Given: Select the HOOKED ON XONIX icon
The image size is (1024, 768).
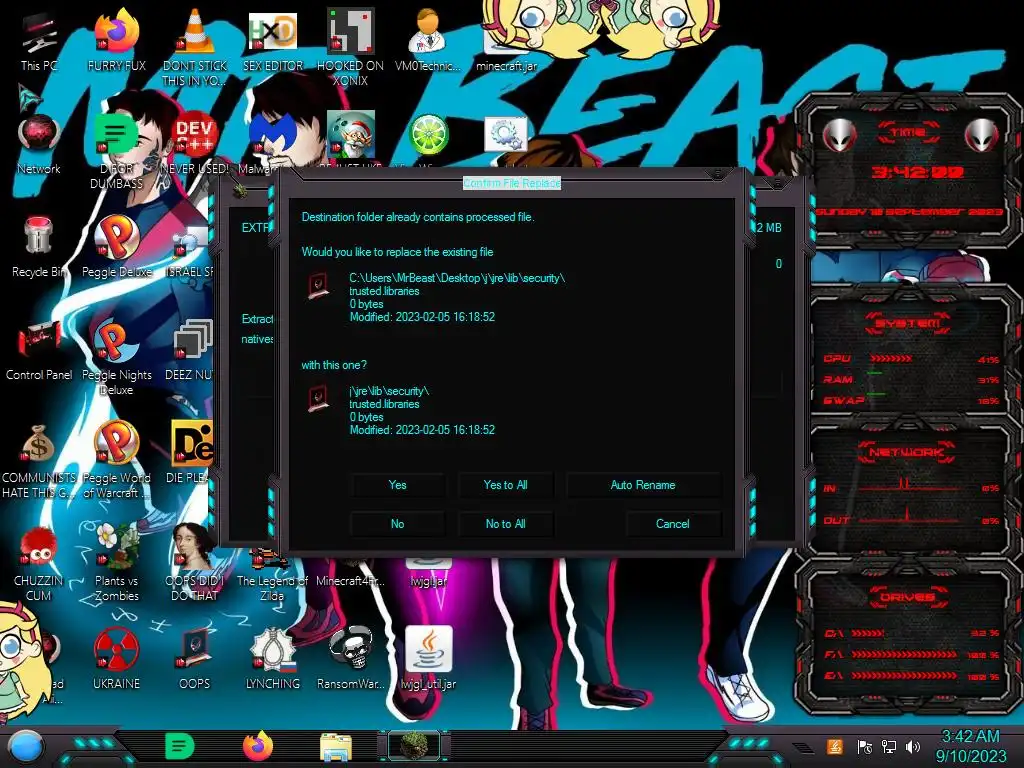Looking at the screenshot, I should (x=350, y=47).
